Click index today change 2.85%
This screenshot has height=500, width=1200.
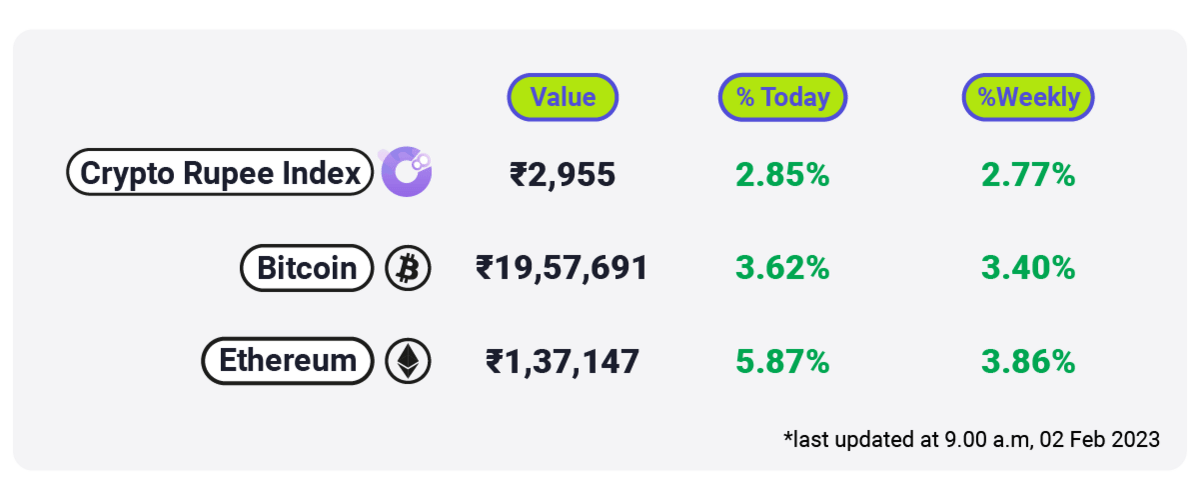click(783, 175)
